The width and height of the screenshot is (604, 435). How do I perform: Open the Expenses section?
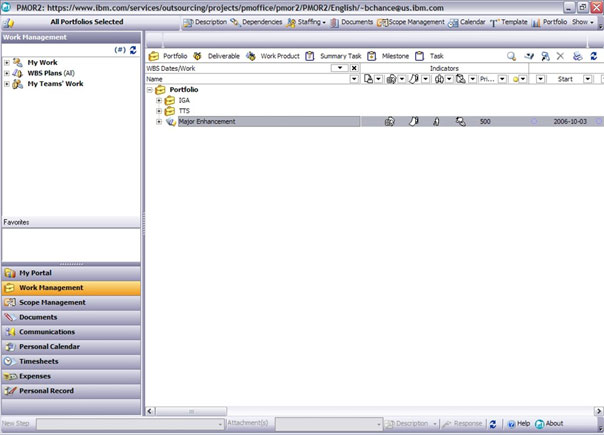pyautogui.click(x=71, y=376)
